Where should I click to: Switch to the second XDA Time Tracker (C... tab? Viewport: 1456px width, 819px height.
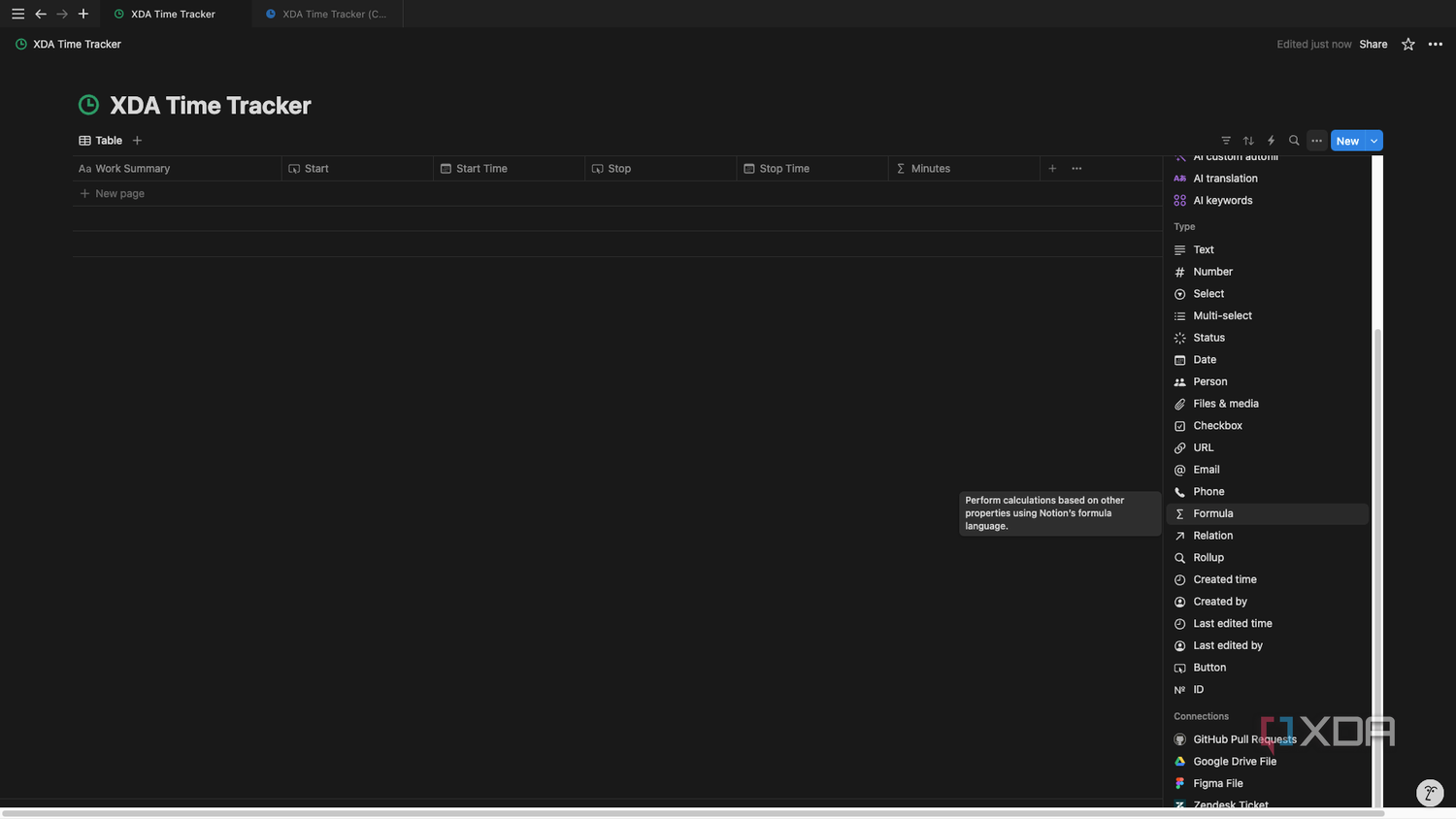(x=326, y=14)
